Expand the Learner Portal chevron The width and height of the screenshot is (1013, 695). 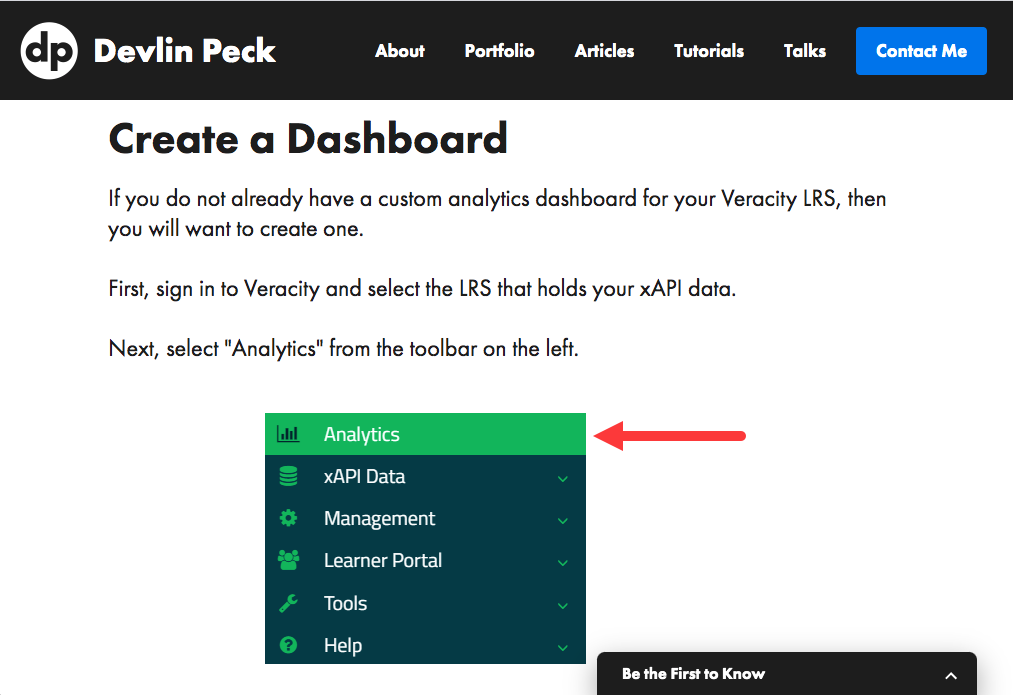[563, 563]
